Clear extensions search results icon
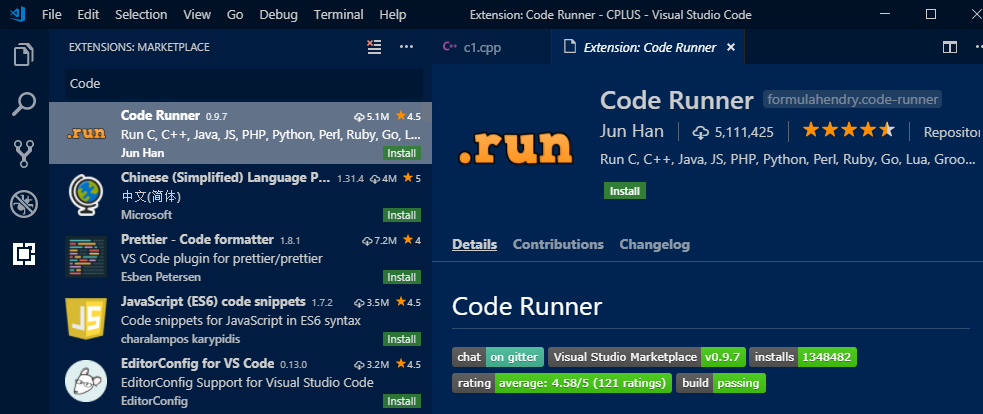This screenshot has width=983, height=414. (374, 47)
